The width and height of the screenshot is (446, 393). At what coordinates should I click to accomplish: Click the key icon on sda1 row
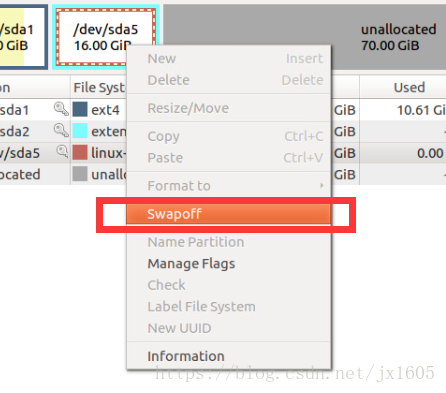[61, 109]
